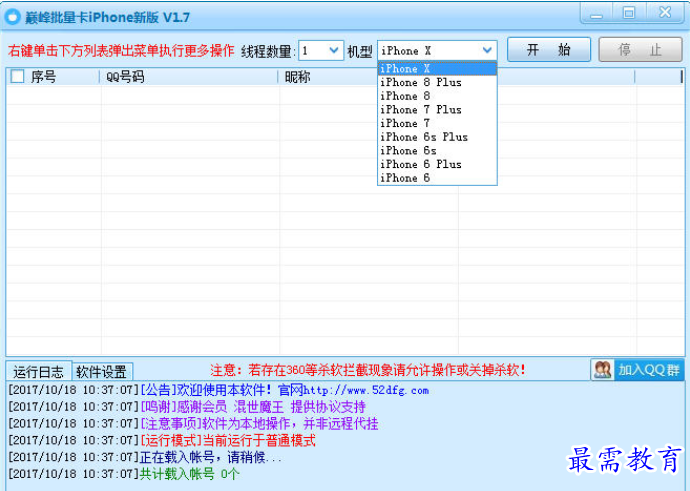Collapse the 机型 model dropdown arrow
The height and width of the screenshot is (491, 690).
[487, 51]
